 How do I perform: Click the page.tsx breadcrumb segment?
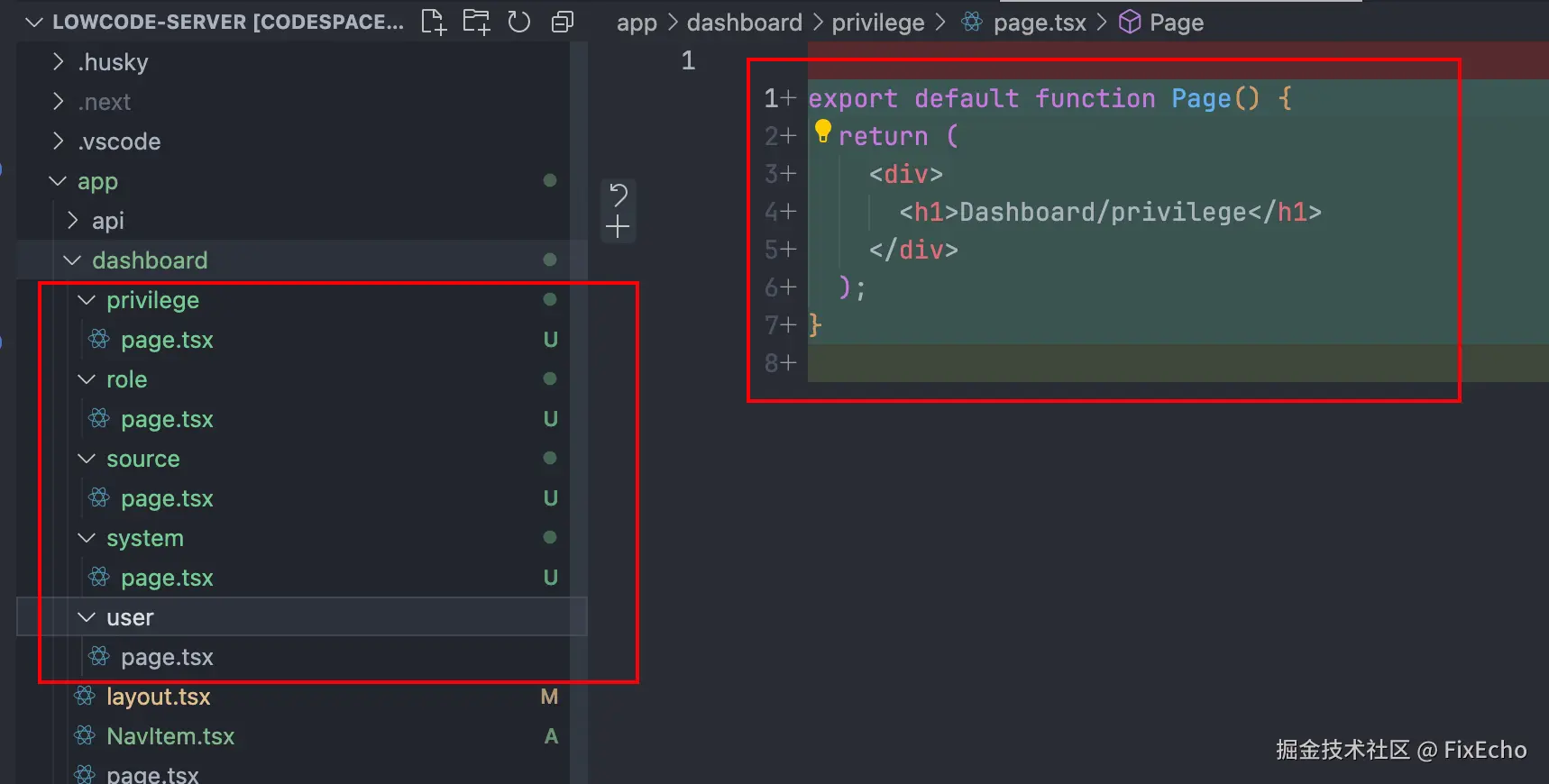[1040, 23]
